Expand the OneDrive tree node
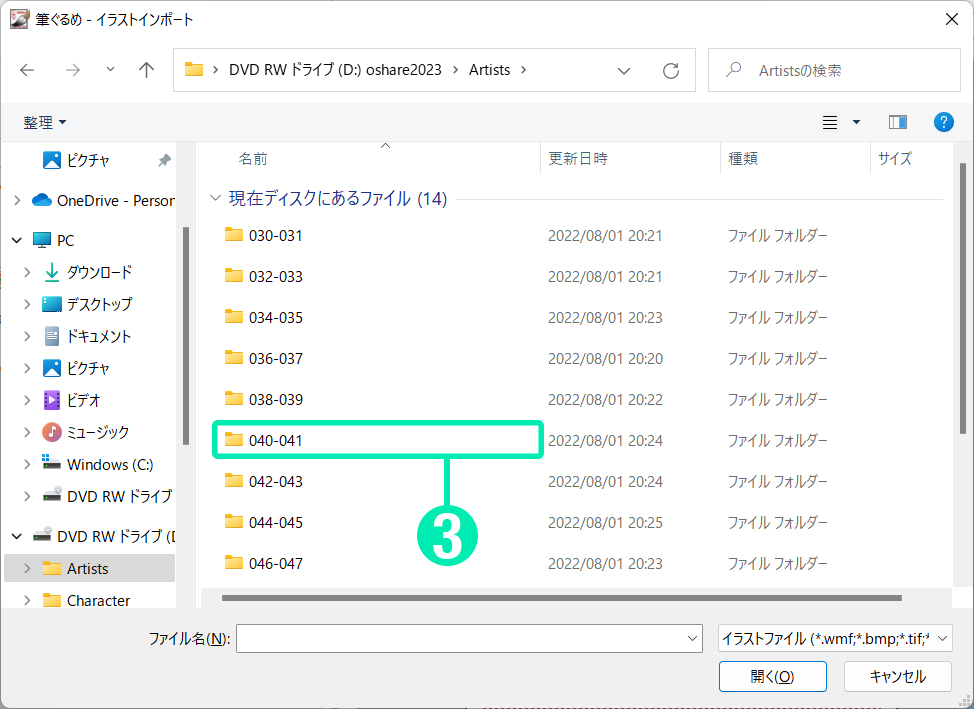This screenshot has width=974, height=709. (17, 200)
